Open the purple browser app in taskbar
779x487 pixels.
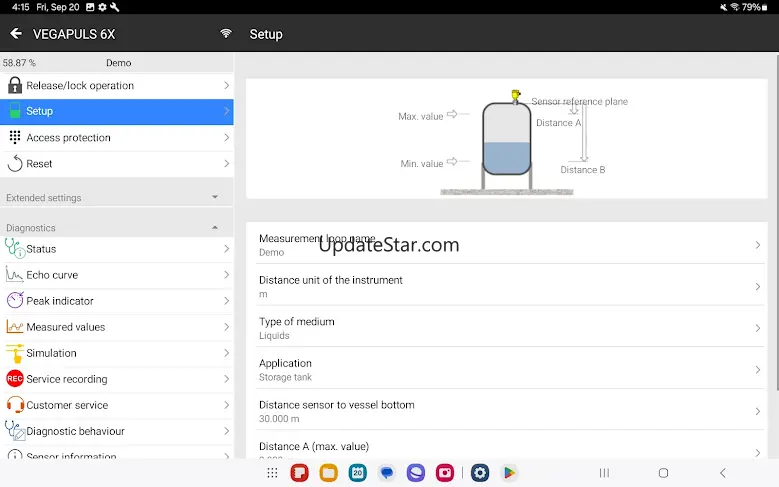click(x=416, y=473)
